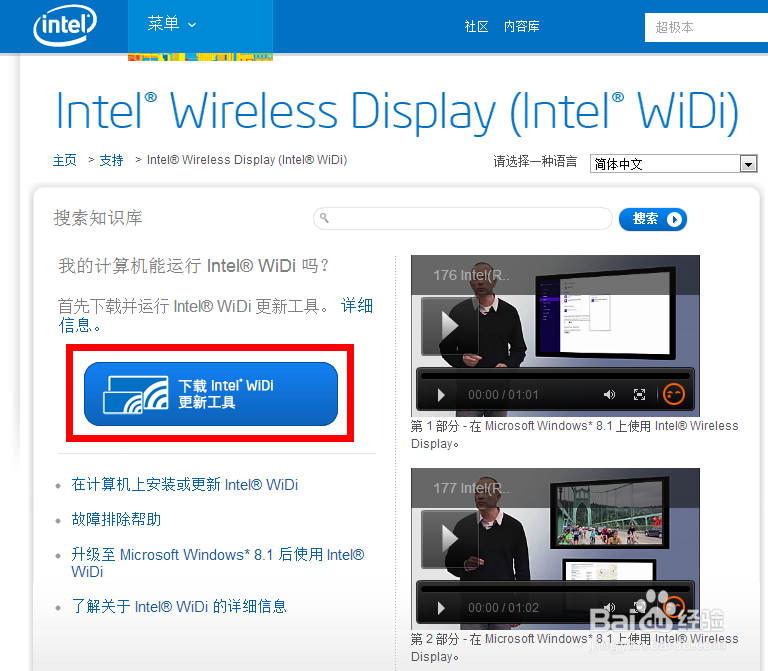Open 了解关于 Intel WiDi 的详细信息 link
The image size is (768, 671).
pos(179,606)
